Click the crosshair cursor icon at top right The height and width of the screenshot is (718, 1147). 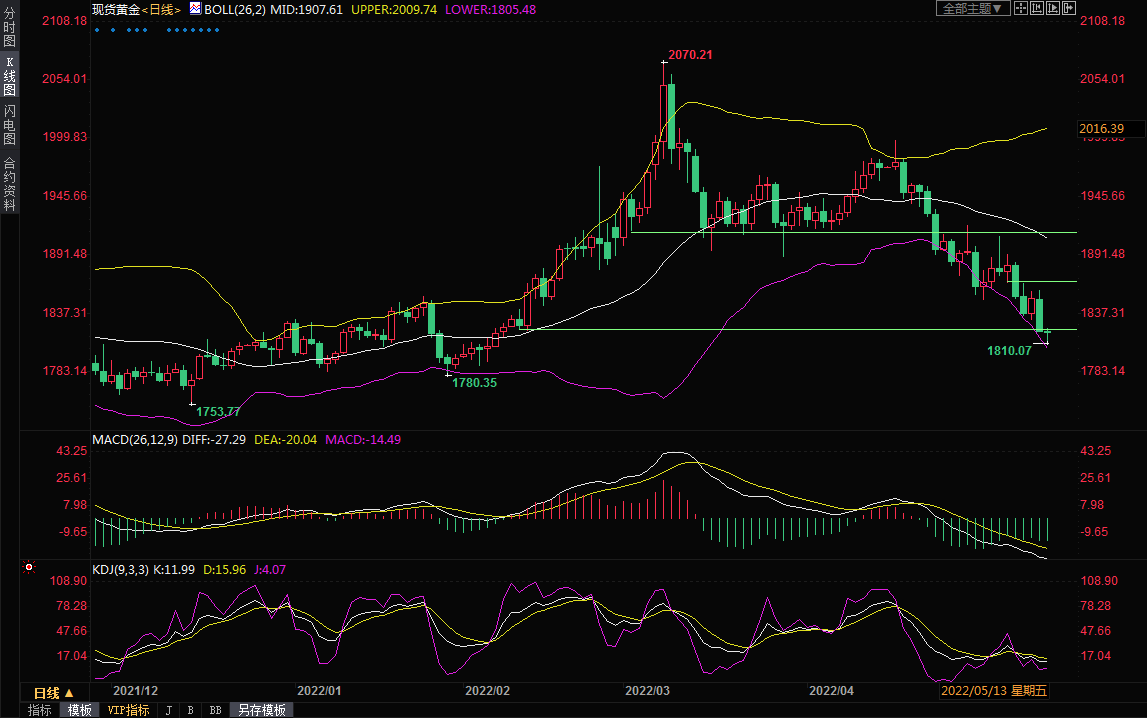[1021, 8]
